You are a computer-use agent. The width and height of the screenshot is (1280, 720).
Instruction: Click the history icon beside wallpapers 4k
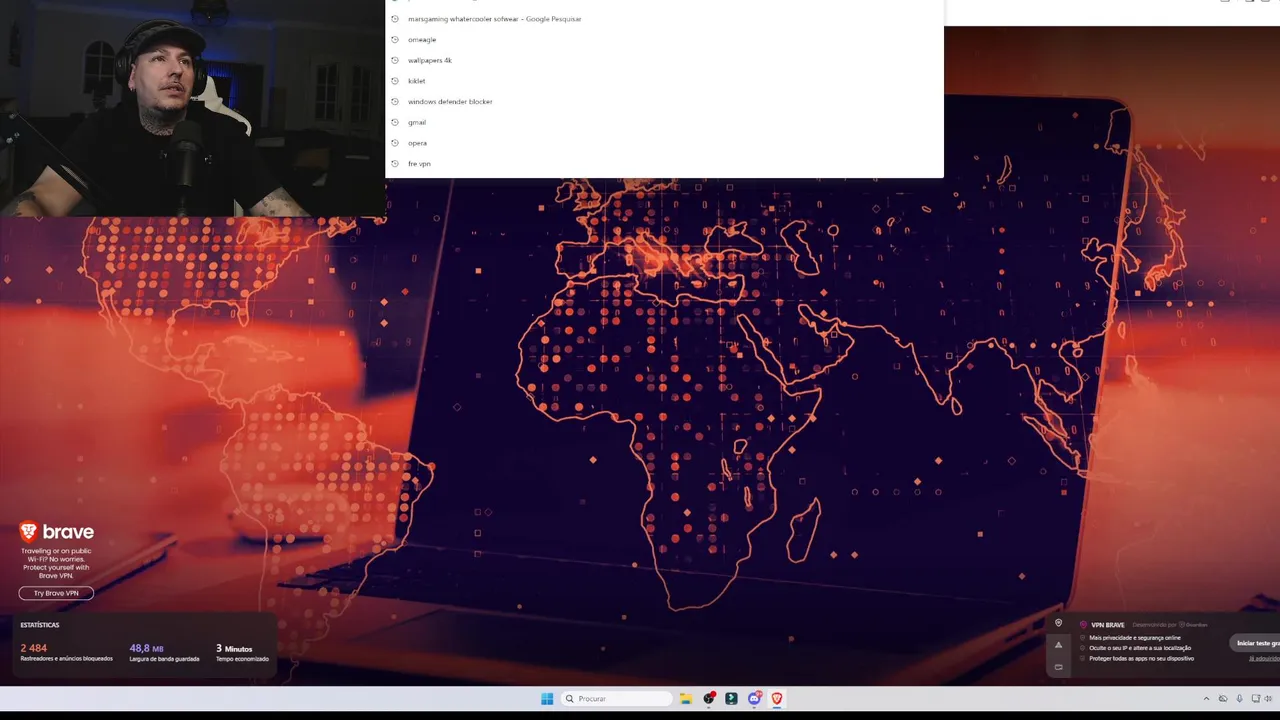(x=395, y=60)
